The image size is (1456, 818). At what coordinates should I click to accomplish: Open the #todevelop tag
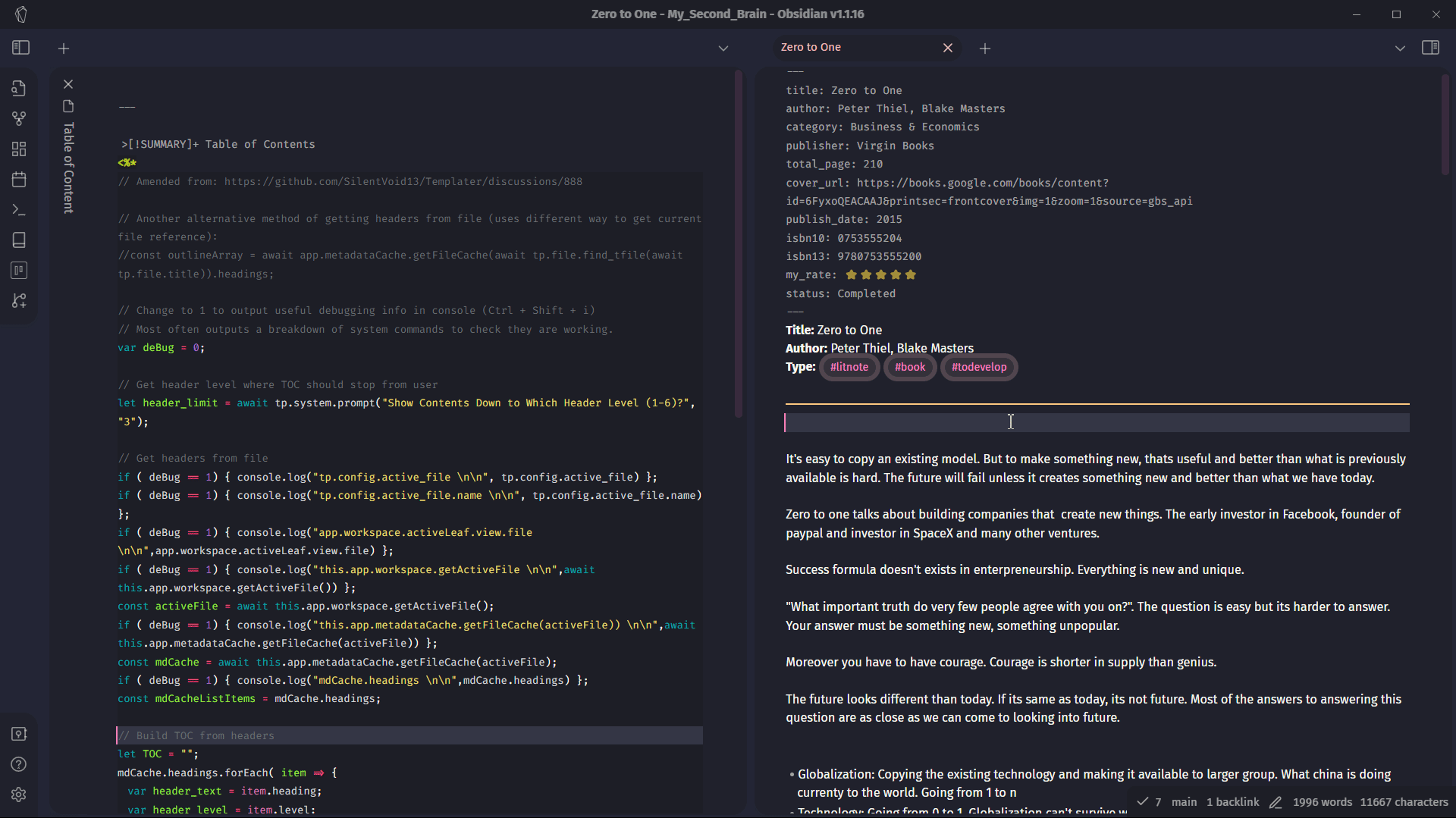979,367
